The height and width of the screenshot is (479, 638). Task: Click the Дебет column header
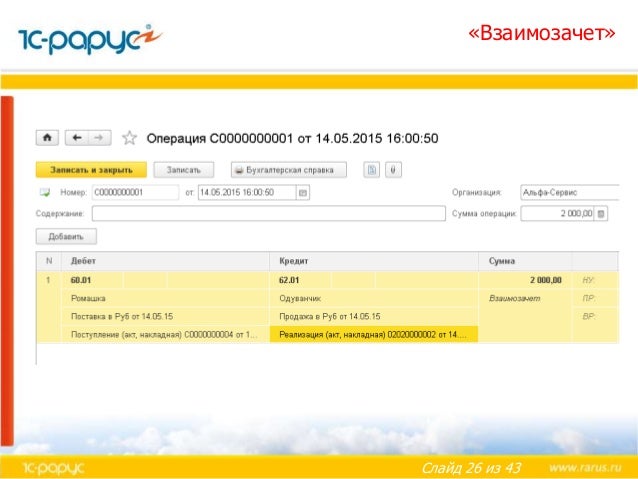(165, 261)
